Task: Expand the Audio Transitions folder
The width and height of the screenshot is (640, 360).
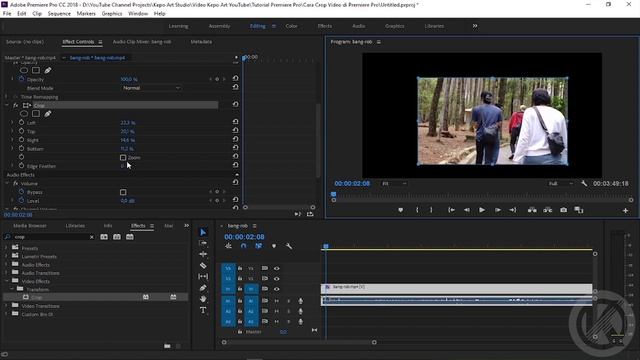Action: coord(6,273)
